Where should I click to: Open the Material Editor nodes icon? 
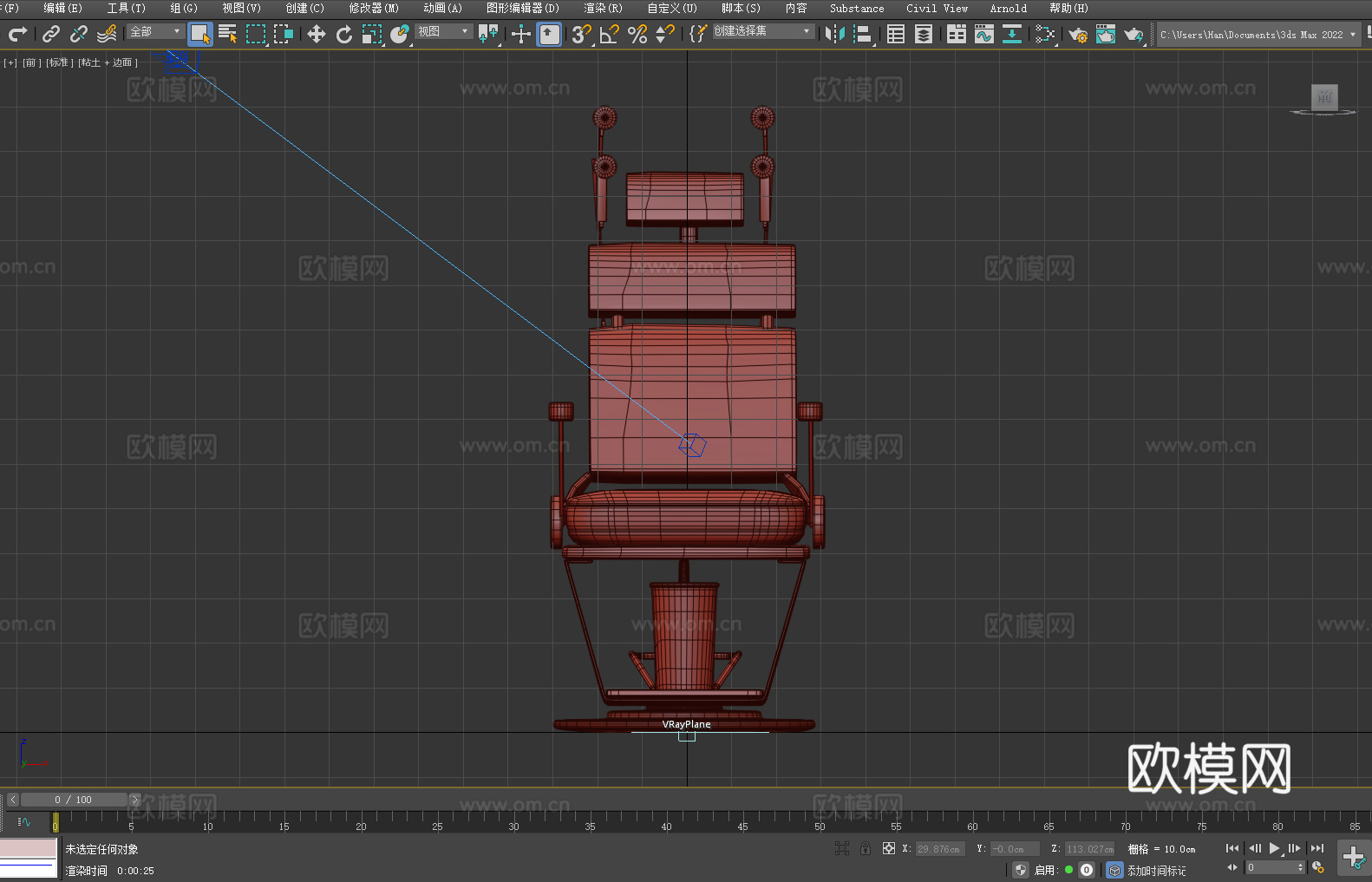pos(1045,34)
